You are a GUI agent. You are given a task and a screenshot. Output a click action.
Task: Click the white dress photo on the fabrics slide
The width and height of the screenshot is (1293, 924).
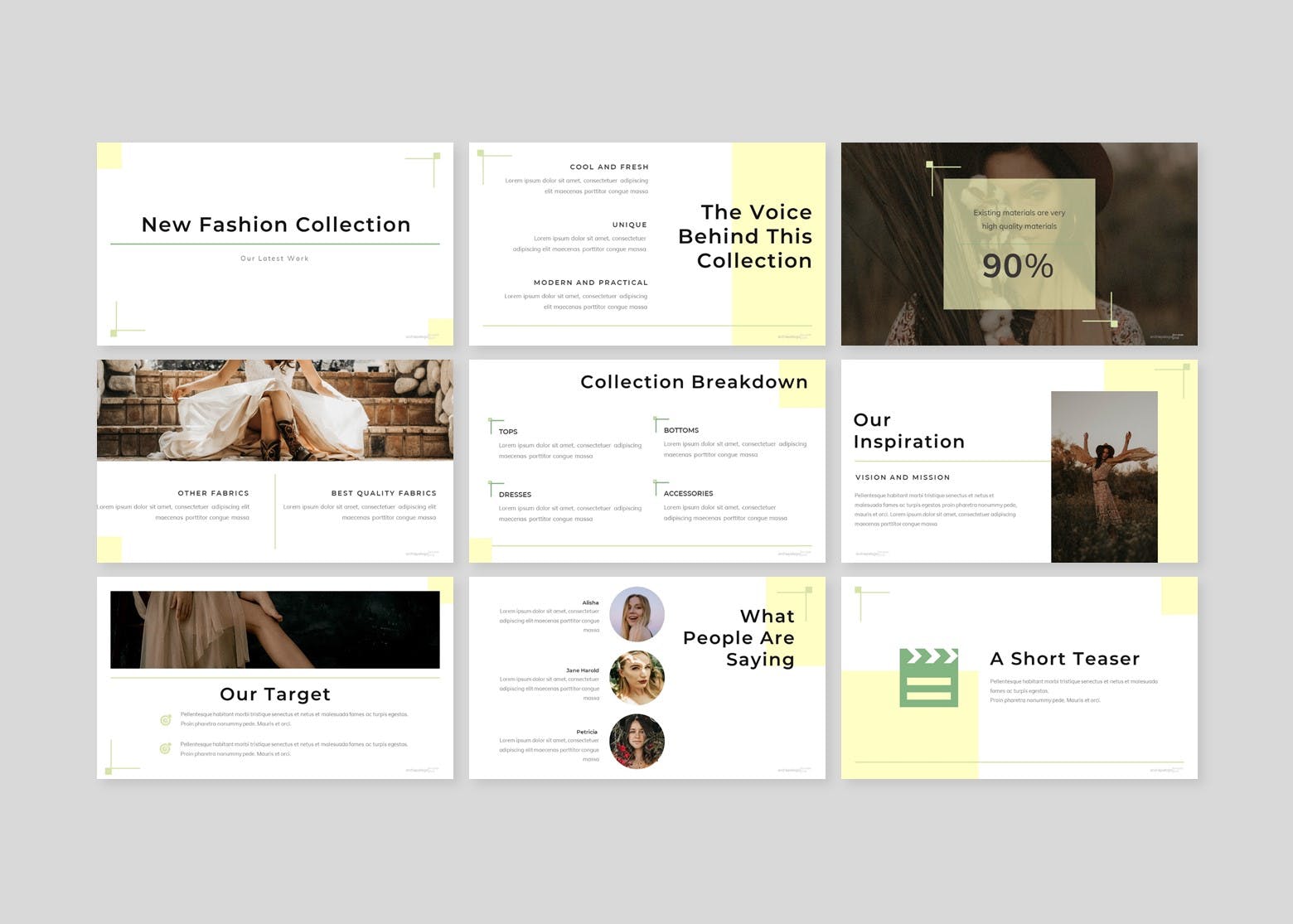[274, 409]
